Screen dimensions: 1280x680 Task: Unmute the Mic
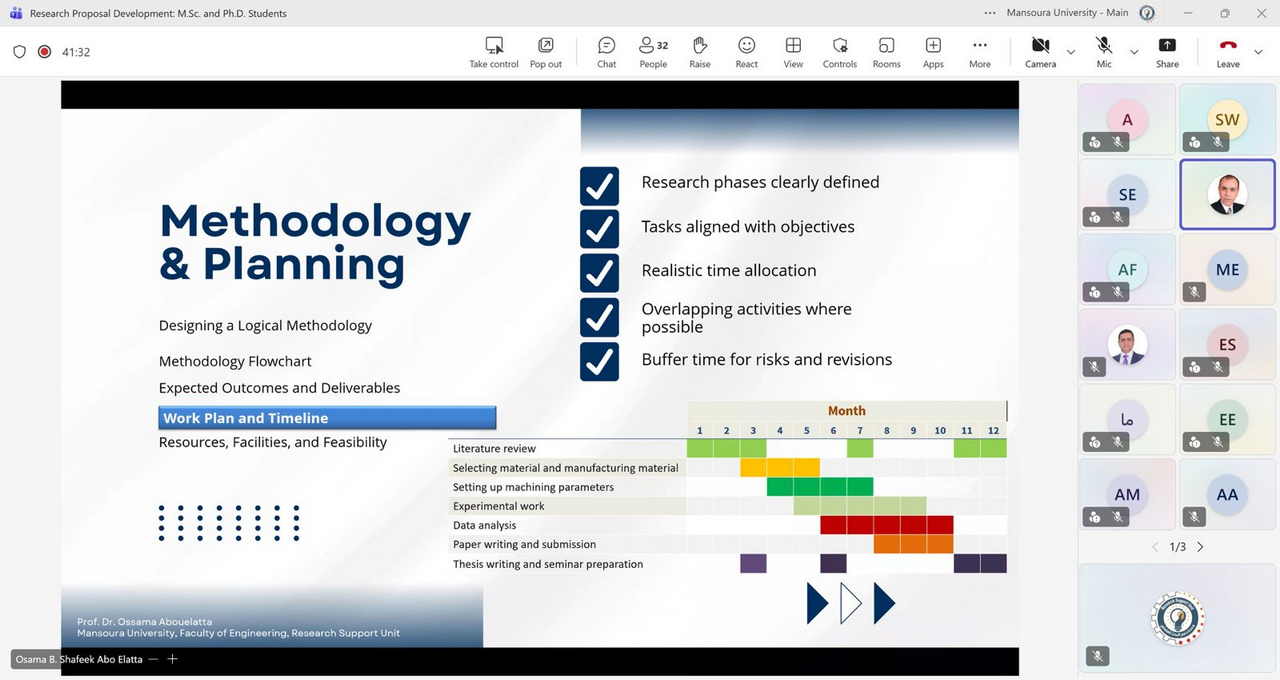point(1104,52)
